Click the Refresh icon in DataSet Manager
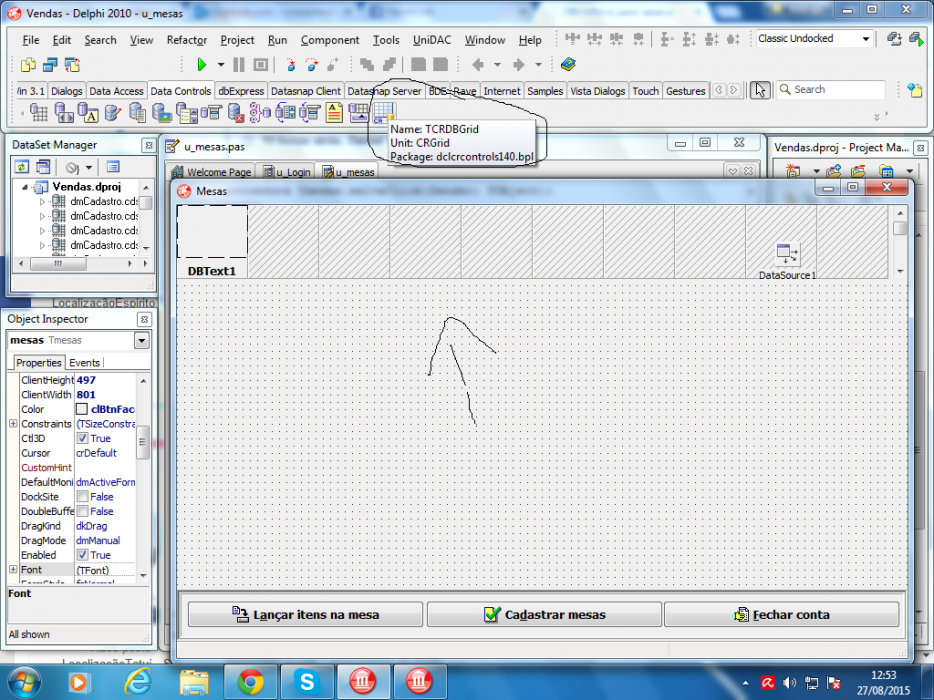Image resolution: width=934 pixels, height=700 pixels. tap(22, 167)
